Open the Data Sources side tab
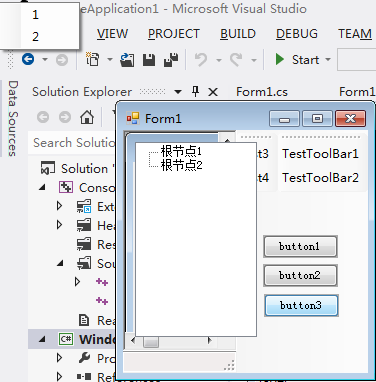 (x=13, y=118)
